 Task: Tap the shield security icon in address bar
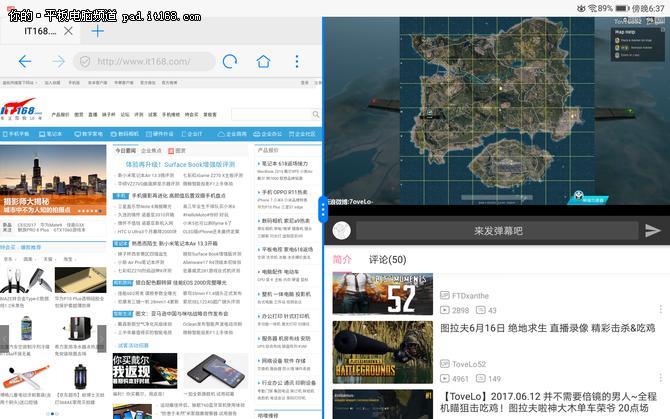(x=85, y=62)
